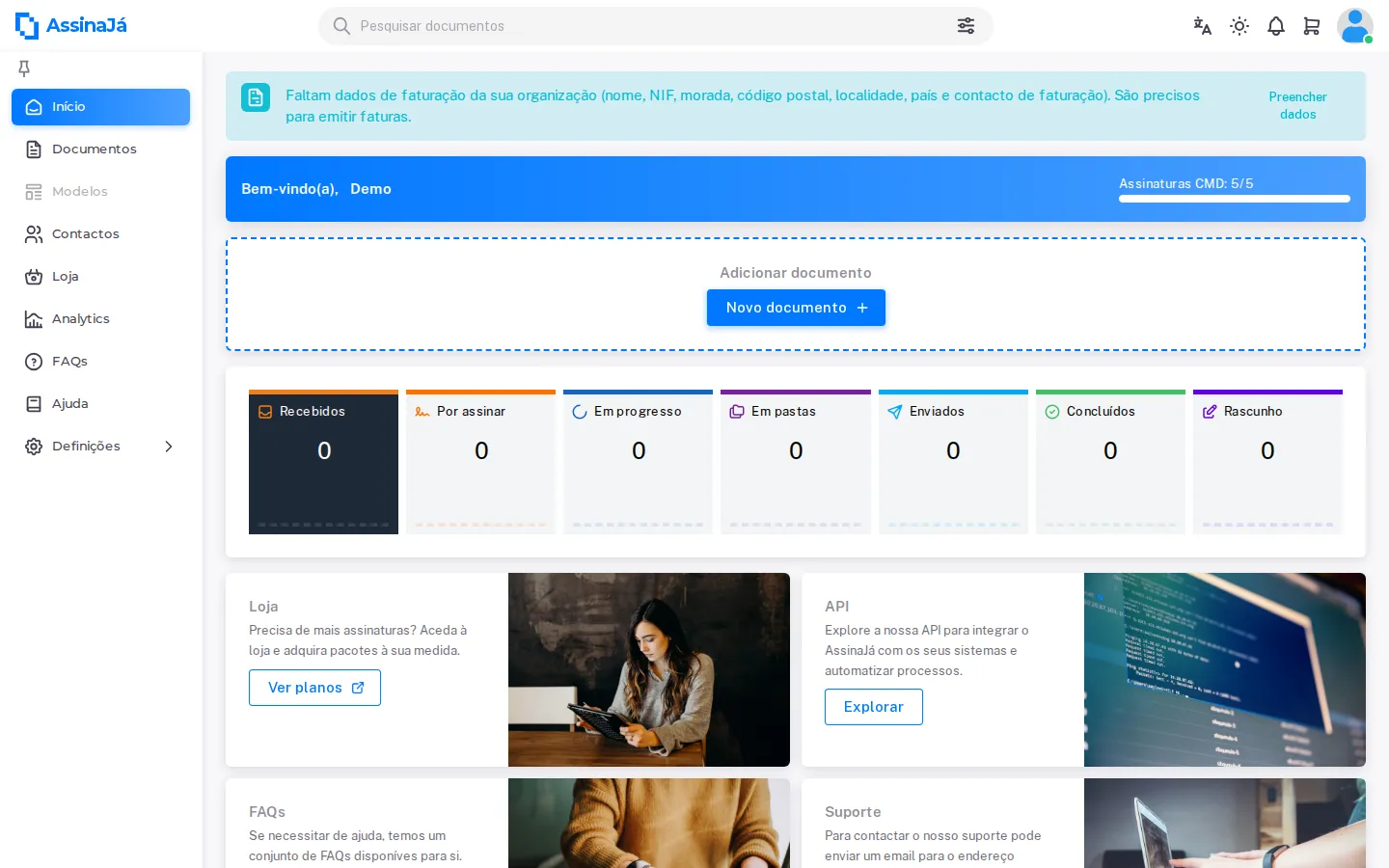Click Preencher dados link
The image size is (1389, 868).
tap(1297, 105)
